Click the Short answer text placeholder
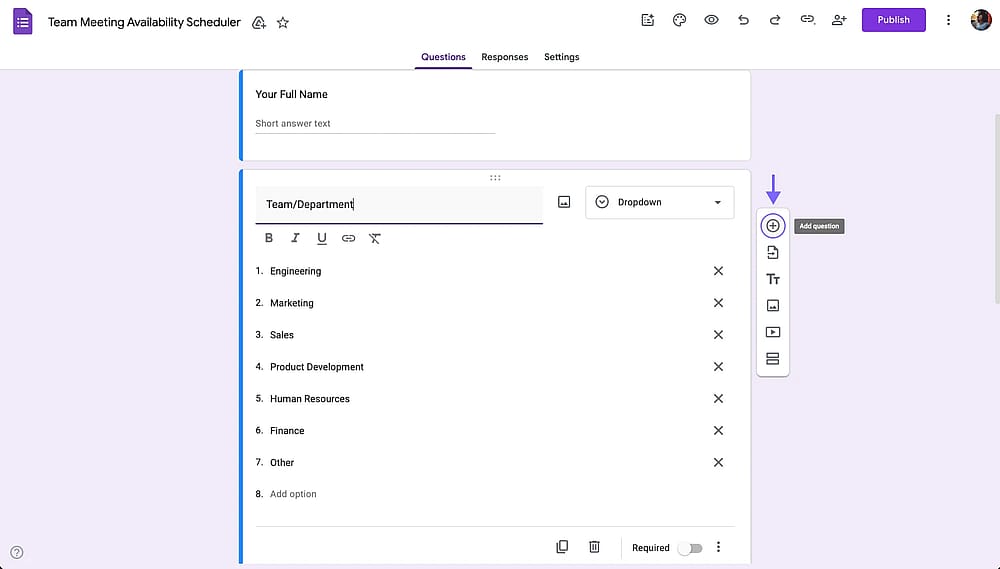 293,124
